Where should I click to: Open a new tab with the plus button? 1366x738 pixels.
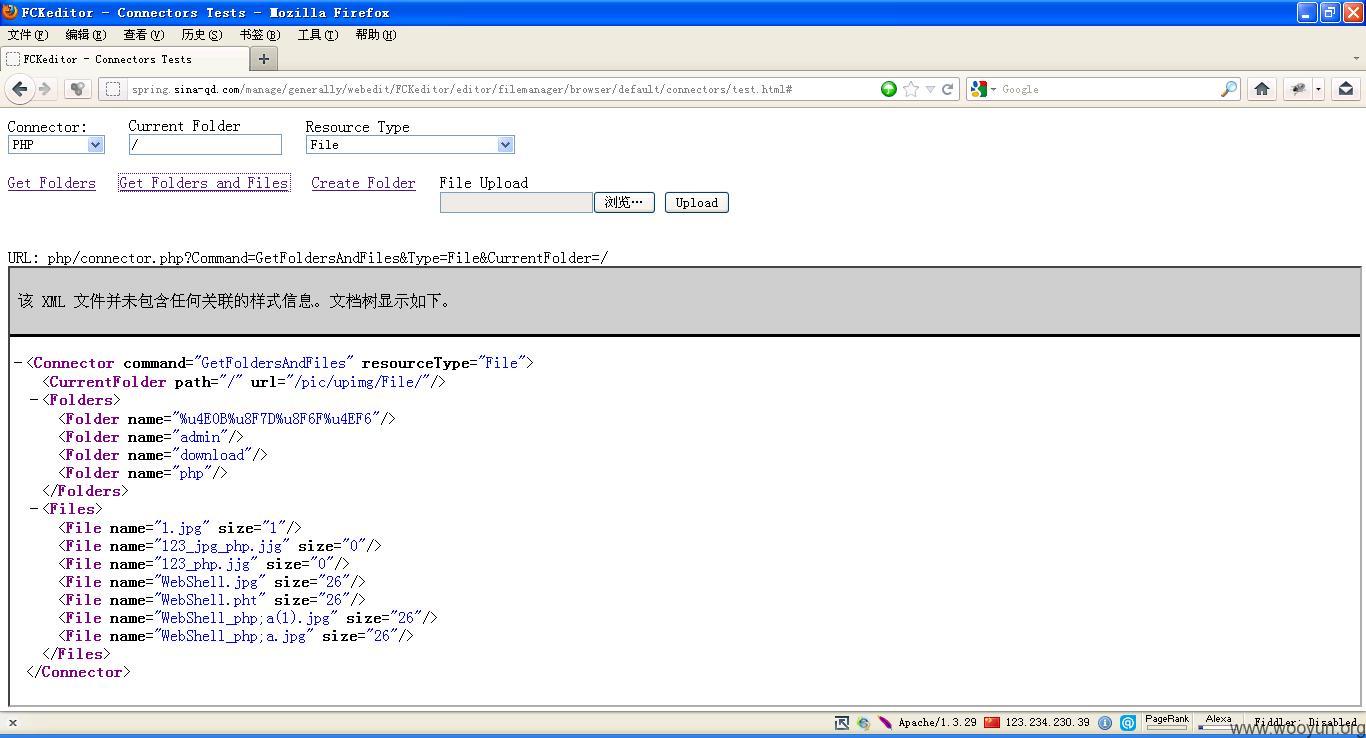264,59
